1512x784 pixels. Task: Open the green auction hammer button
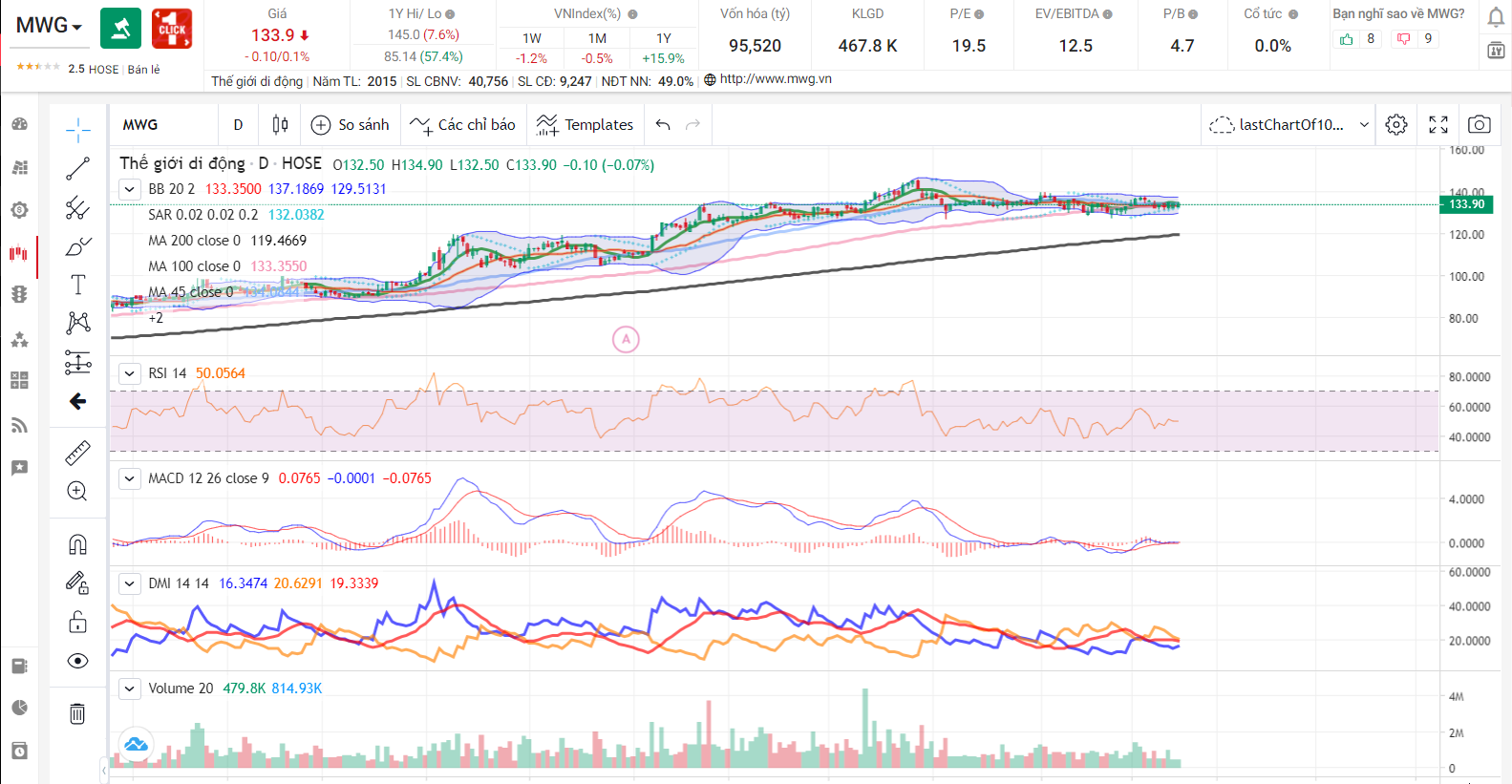pyautogui.click(x=120, y=29)
